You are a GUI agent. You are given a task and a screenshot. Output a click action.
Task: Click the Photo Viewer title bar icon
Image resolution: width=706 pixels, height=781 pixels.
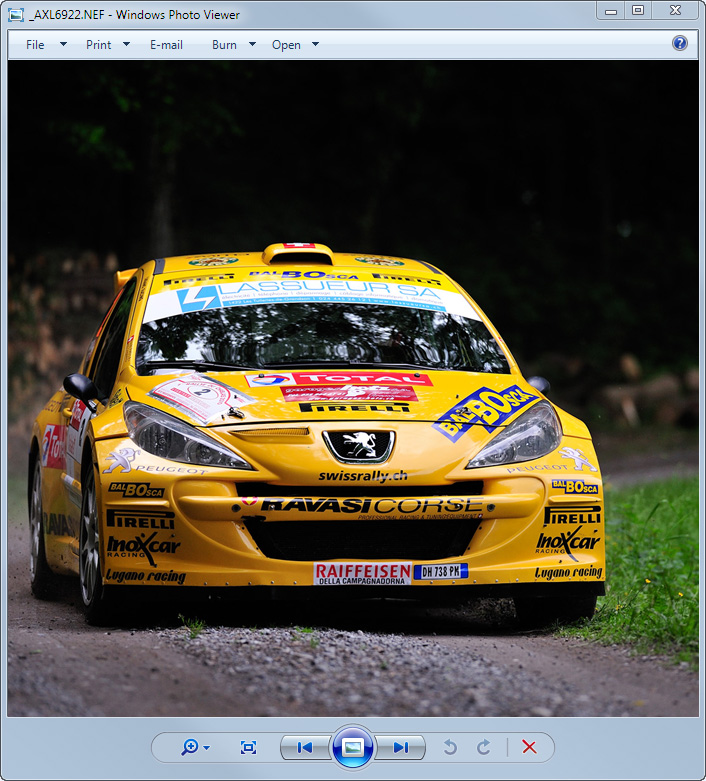[x=15, y=15]
